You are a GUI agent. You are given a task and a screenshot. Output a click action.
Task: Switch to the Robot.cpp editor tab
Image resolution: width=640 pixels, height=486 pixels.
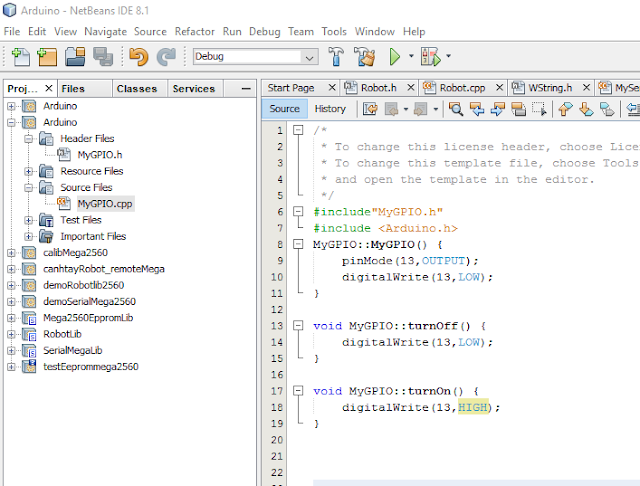(x=462, y=88)
